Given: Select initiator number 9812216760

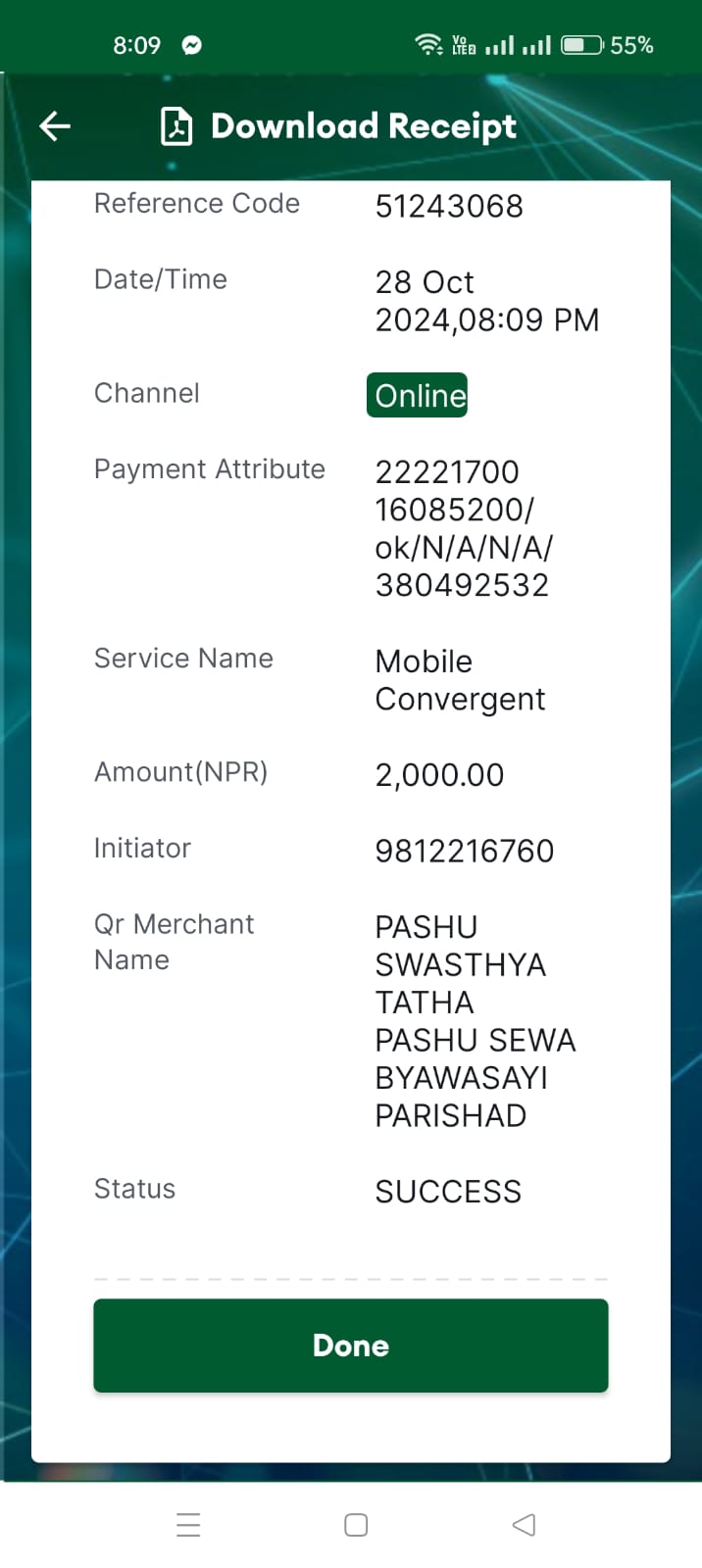Looking at the screenshot, I should [x=465, y=851].
